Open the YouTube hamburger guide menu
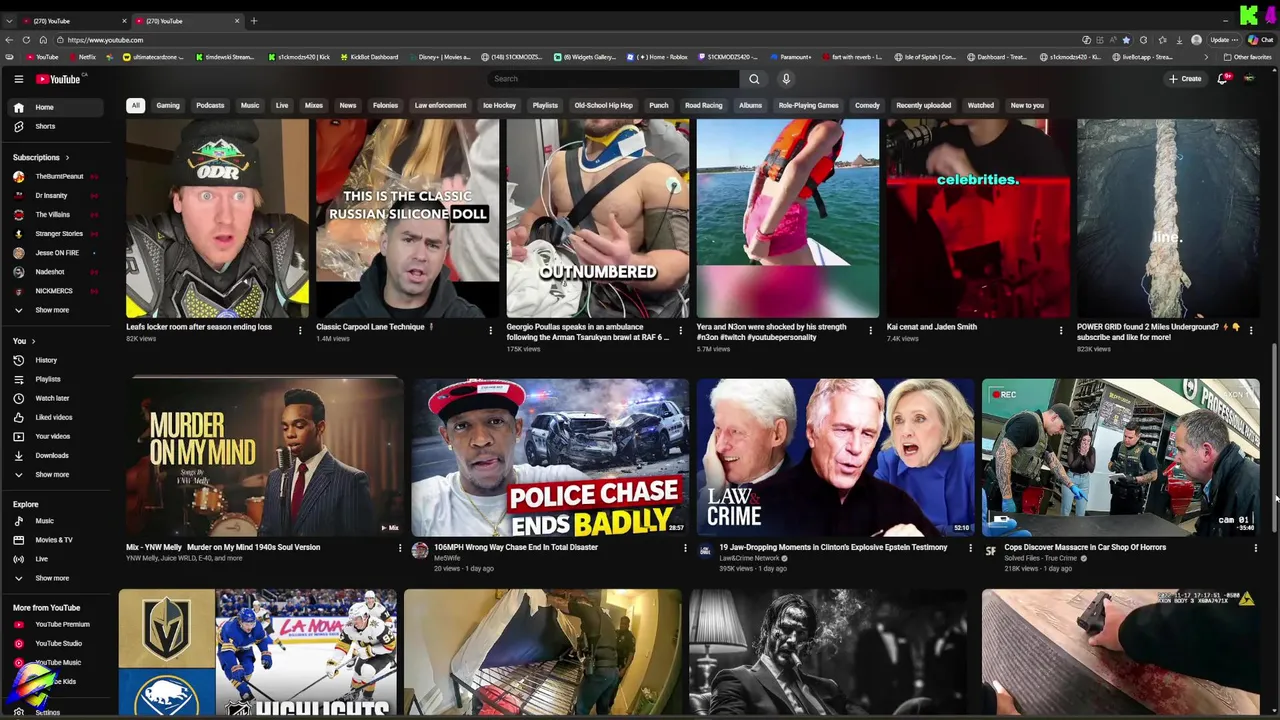This screenshot has height=720, width=1280. [18, 79]
